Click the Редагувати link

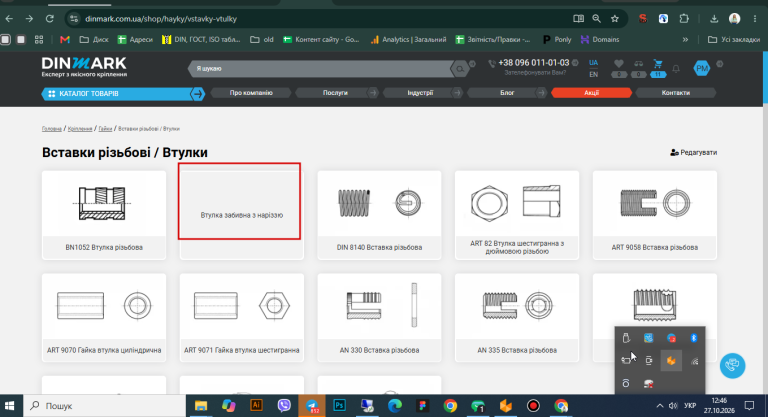[x=694, y=152]
